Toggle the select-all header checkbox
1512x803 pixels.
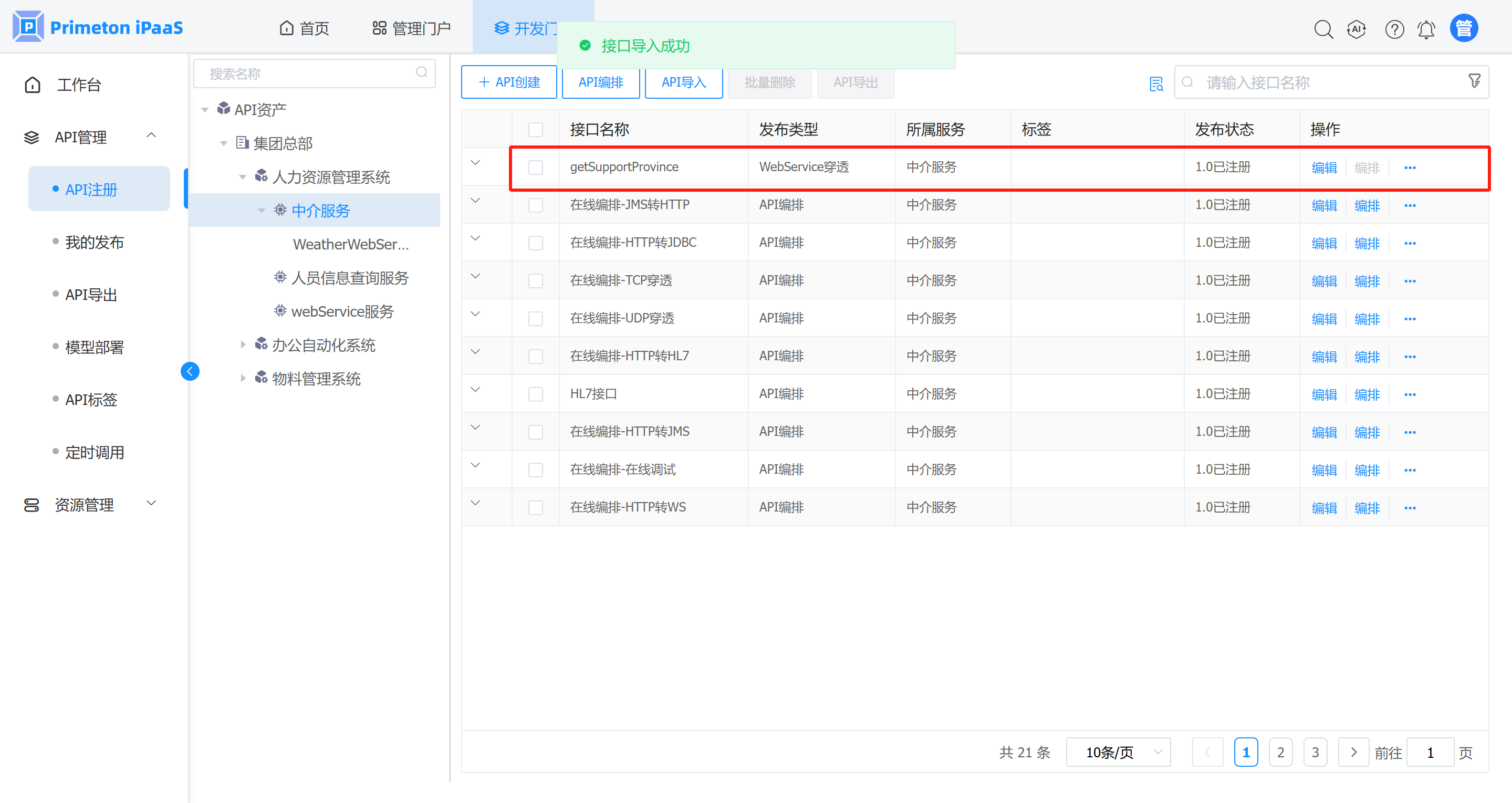(535, 129)
